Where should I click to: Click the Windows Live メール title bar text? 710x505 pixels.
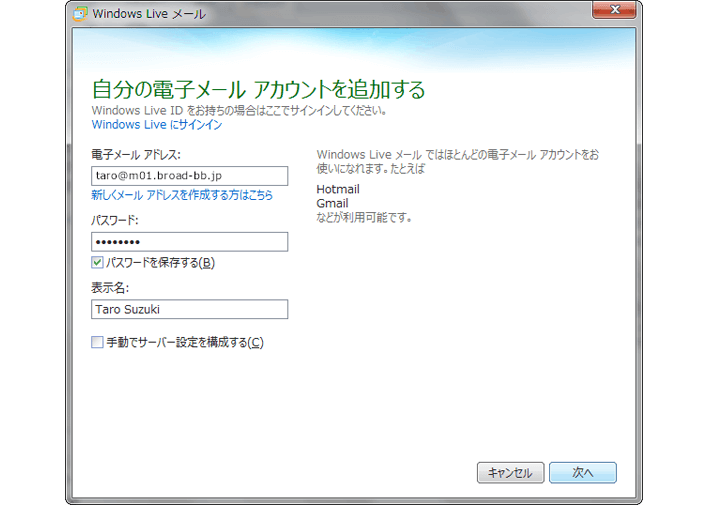148,14
